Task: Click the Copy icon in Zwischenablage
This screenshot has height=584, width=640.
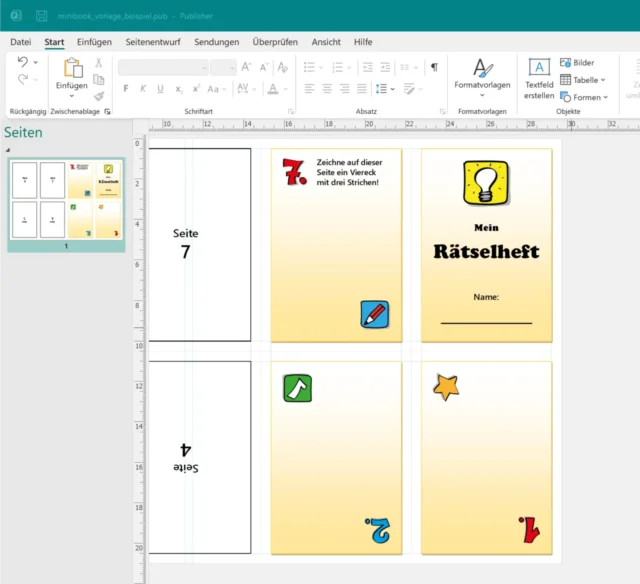Action: (x=99, y=79)
